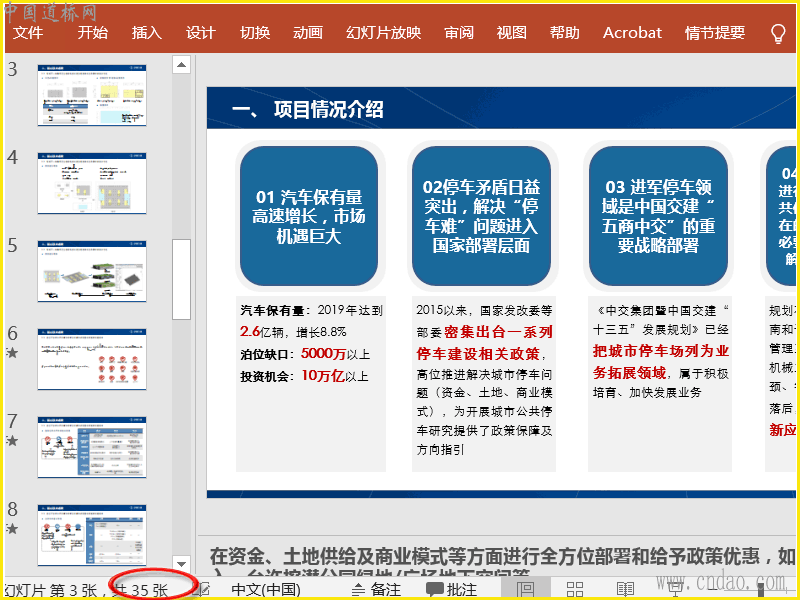Toggle the 备注 notes pane

pyautogui.click(x=377, y=590)
